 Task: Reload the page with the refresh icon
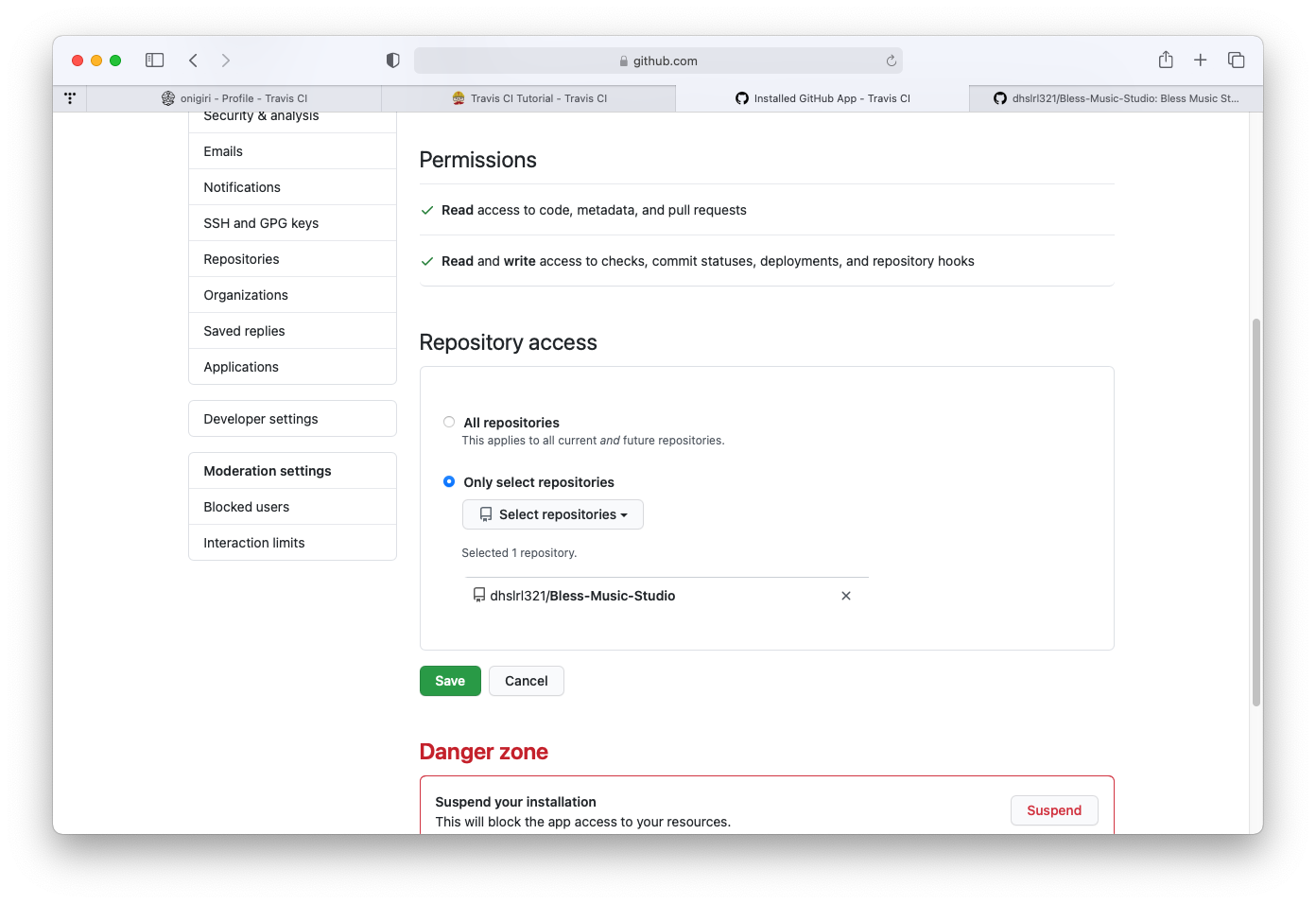(x=891, y=61)
